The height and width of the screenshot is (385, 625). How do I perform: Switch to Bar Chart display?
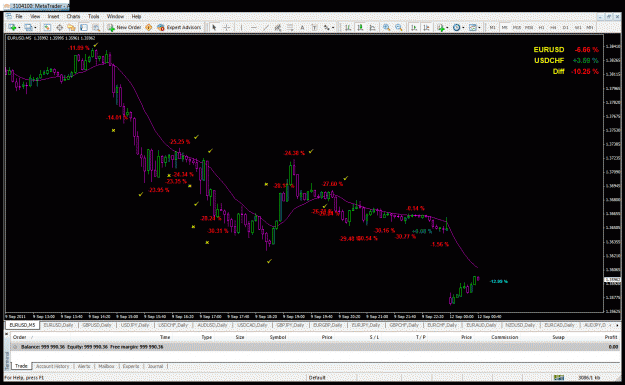[348, 28]
